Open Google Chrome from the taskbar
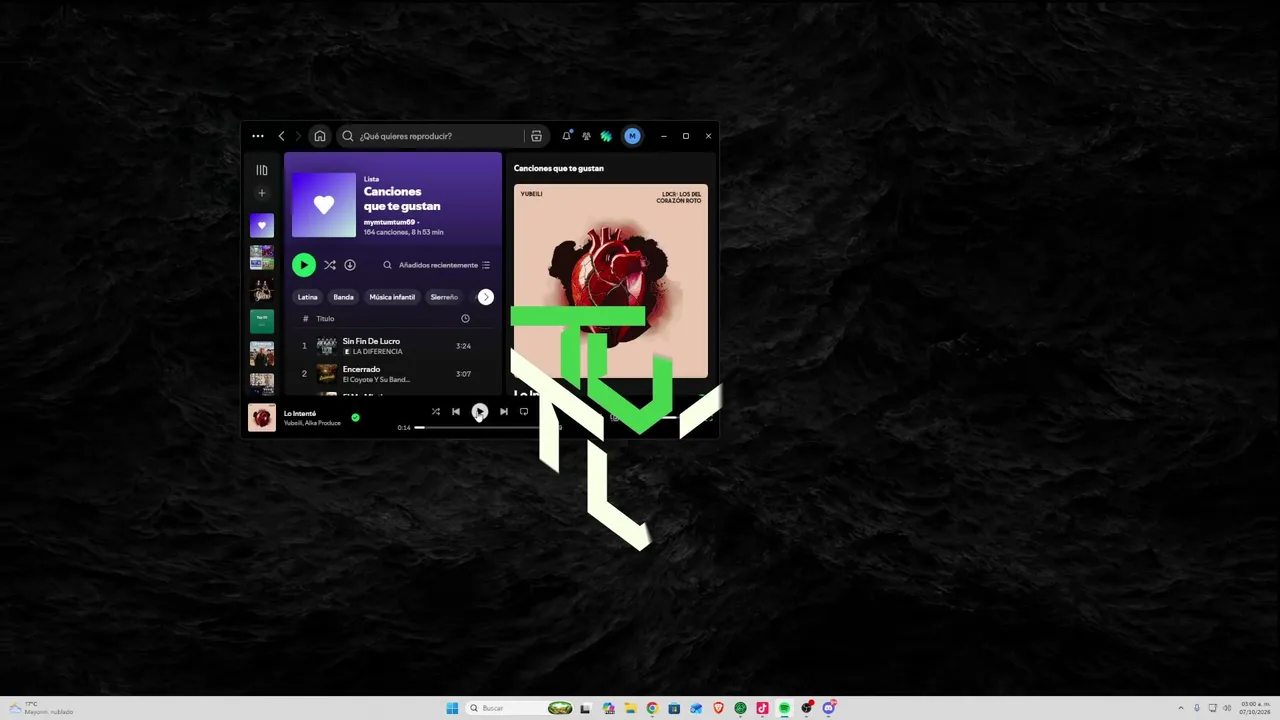 click(652, 708)
